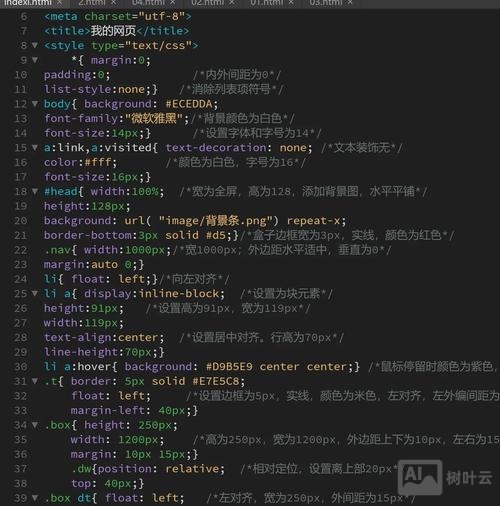Click line number 6 in the gutter
The height and width of the screenshot is (506, 500).
click(24, 16)
